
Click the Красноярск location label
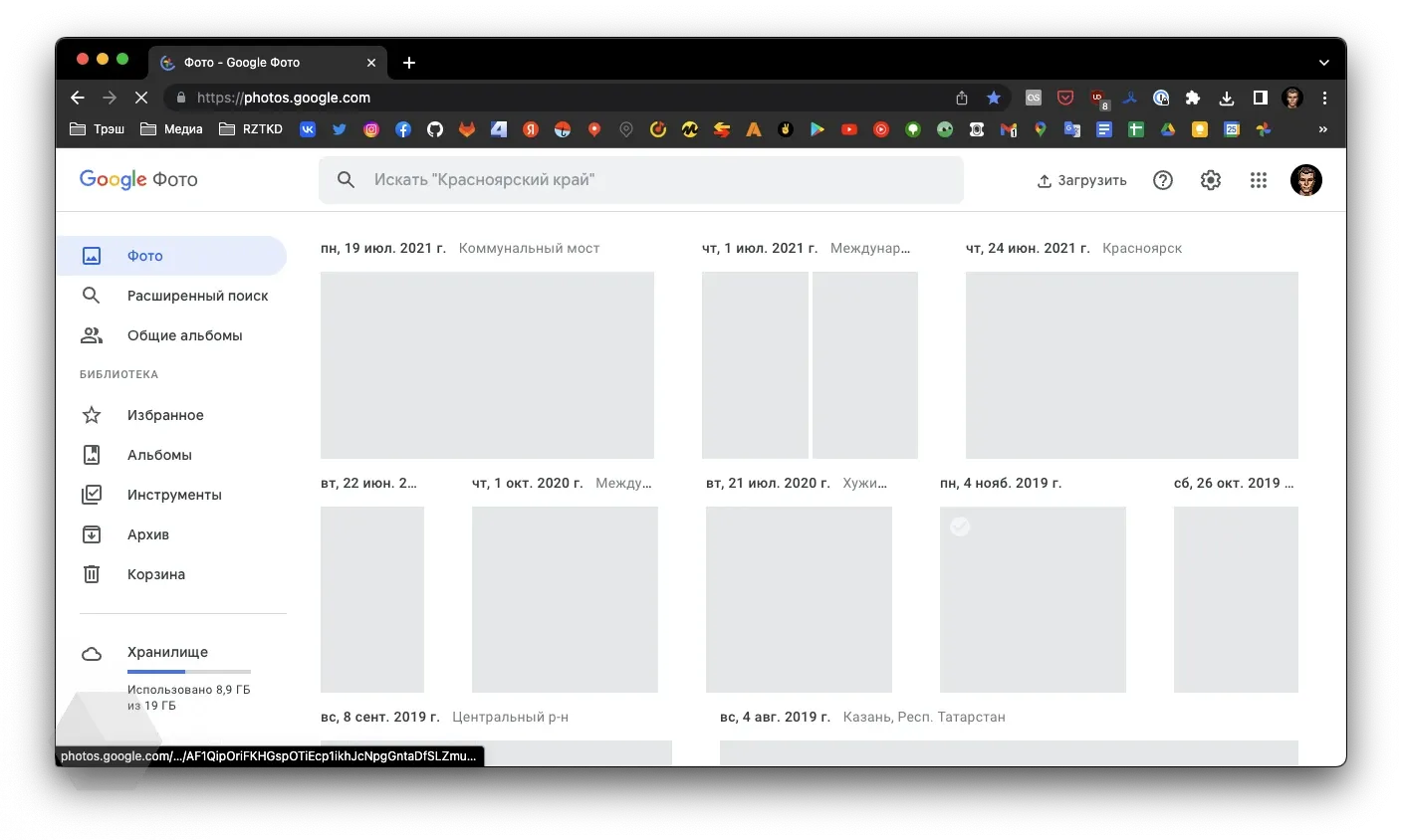pos(1142,248)
